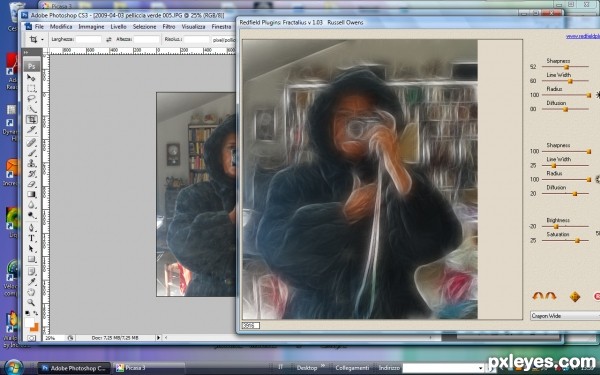This screenshot has height=375, width=600.
Task: Select the Rectangle shape tool
Action: pos(31,259)
